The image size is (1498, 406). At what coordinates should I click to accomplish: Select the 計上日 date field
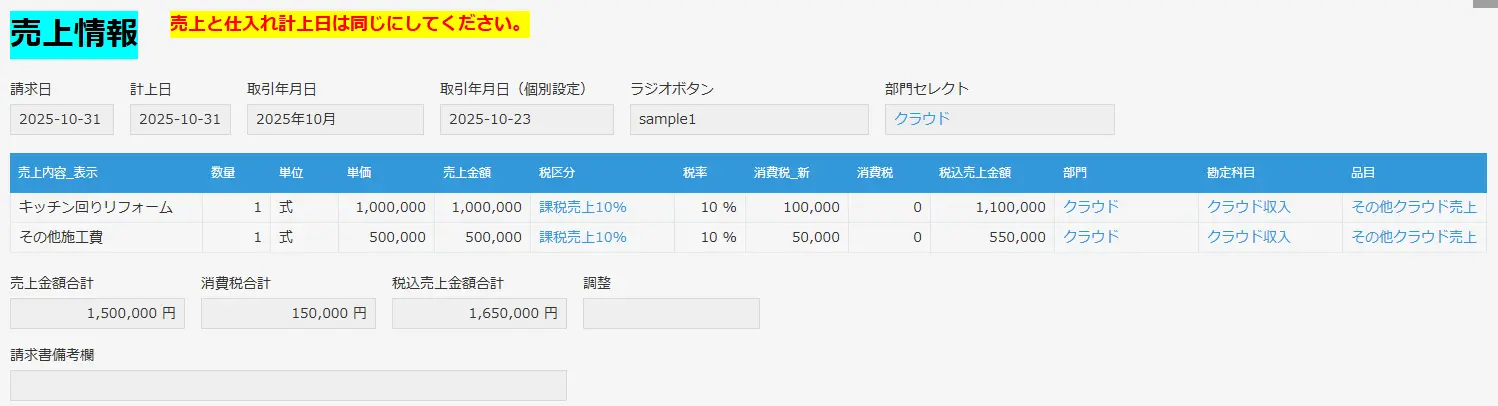coord(180,119)
